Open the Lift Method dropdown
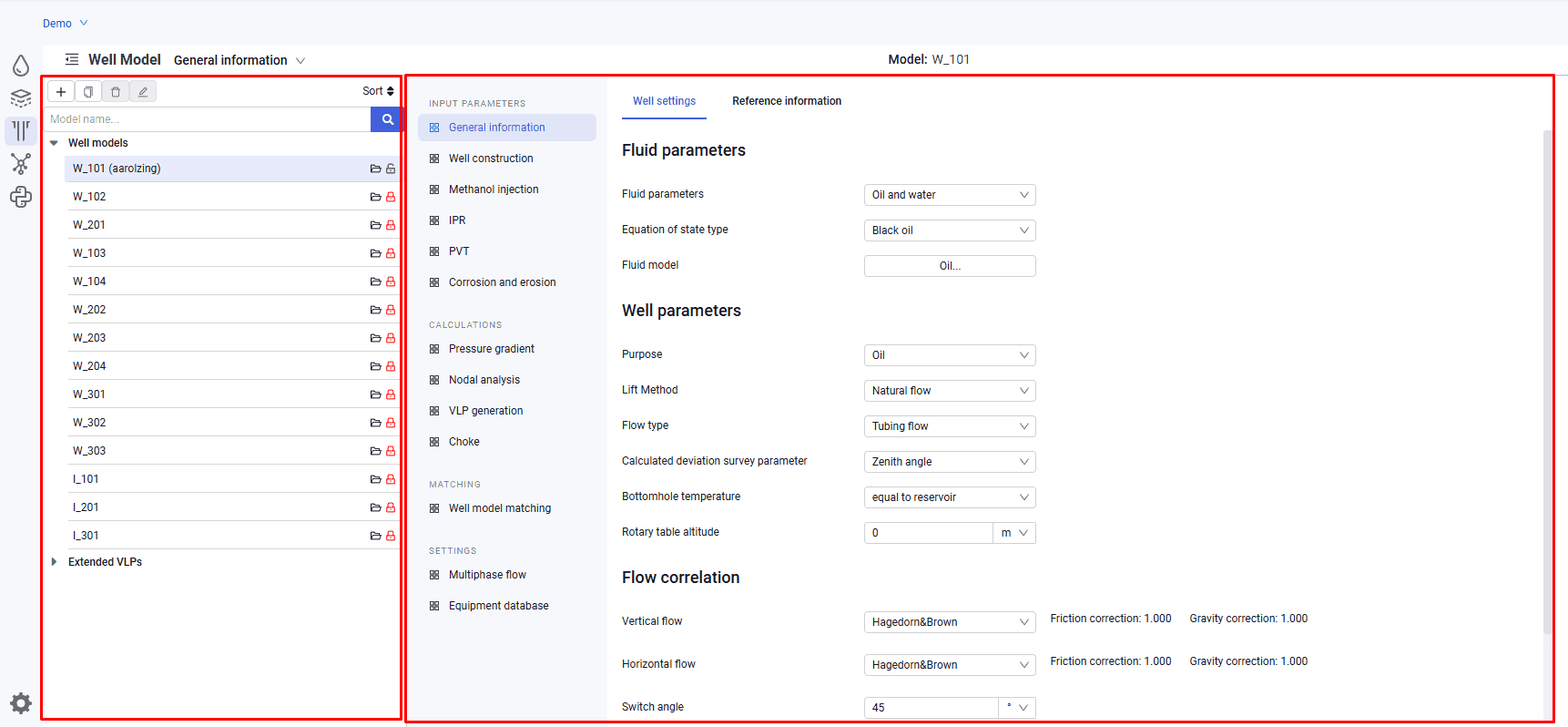 pos(950,391)
